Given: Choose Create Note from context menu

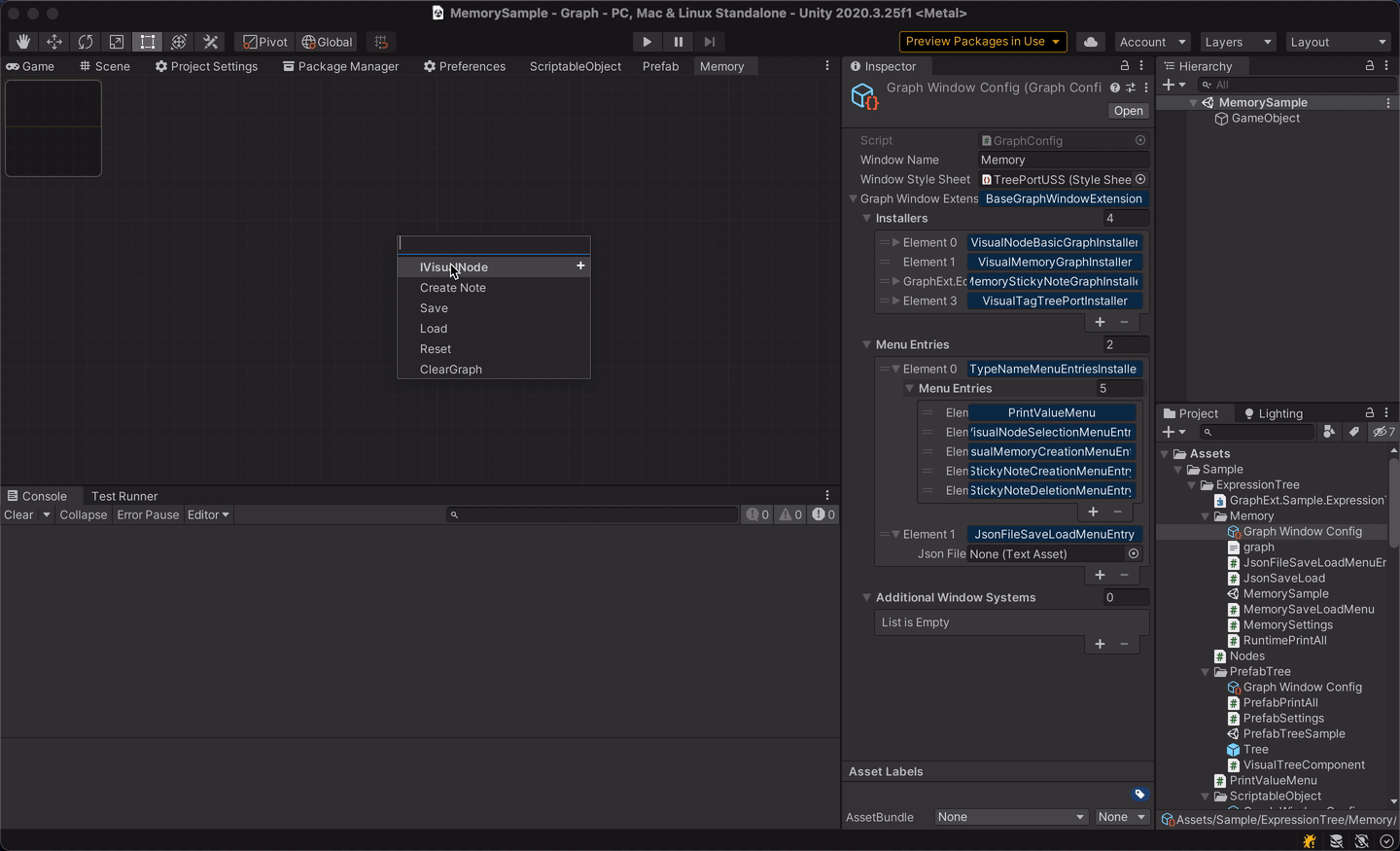Looking at the screenshot, I should click(x=494, y=288).
